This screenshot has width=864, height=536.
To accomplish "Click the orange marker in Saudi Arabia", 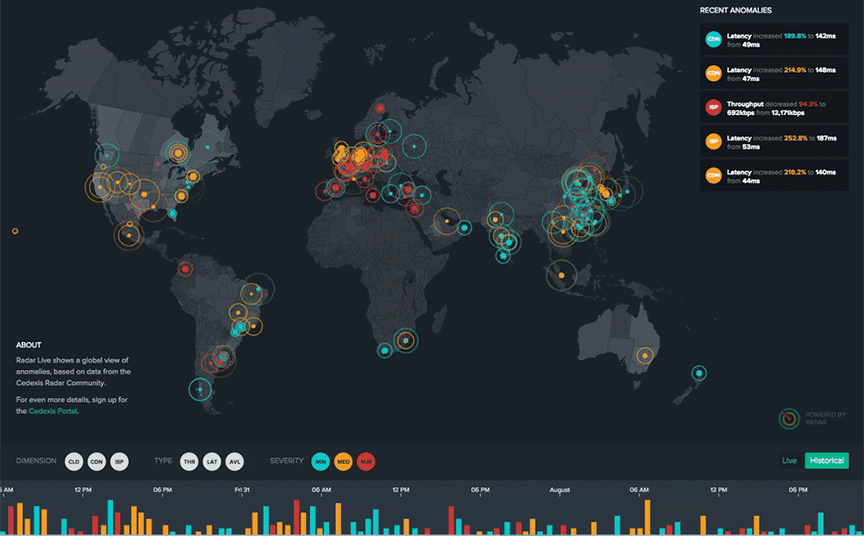I will (x=446, y=221).
